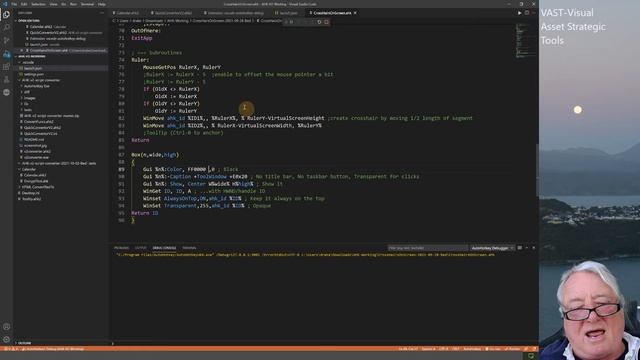Viewport: 640px width, 360px height.
Task: Open the AutoHotkey Debugger dropdown
Action: 492,248
